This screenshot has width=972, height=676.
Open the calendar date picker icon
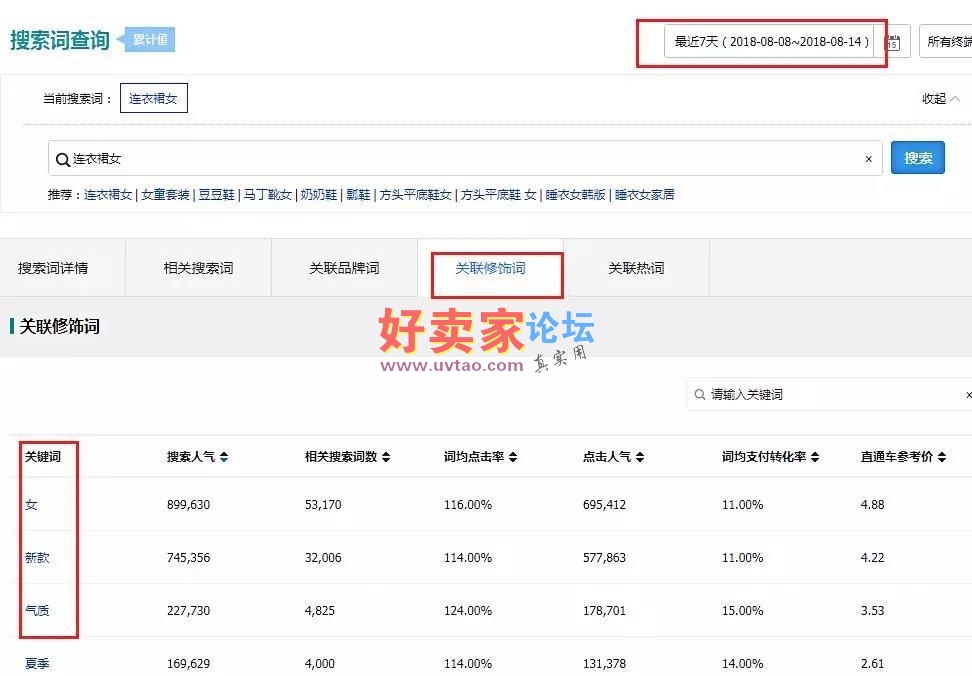(894, 43)
